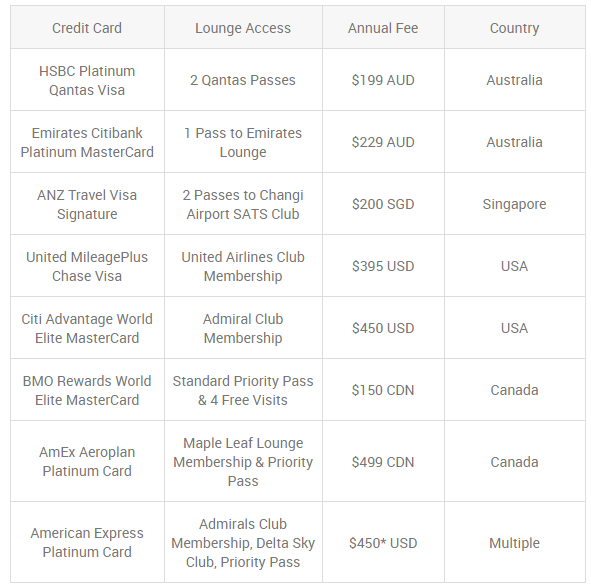
Task: Click the 2 Qantas Passes cell
Action: coord(243,80)
